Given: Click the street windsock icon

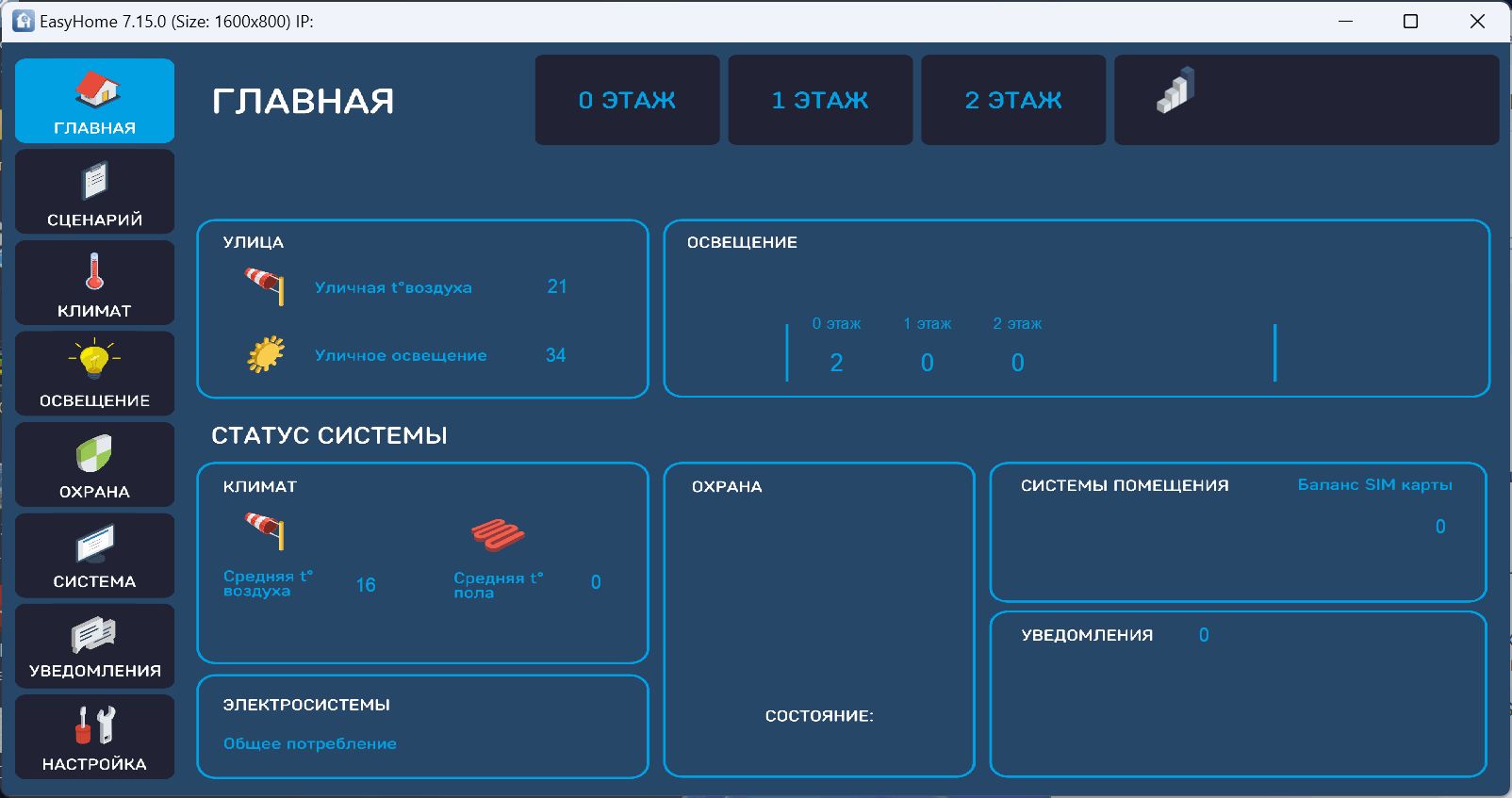Looking at the screenshot, I should (x=265, y=285).
